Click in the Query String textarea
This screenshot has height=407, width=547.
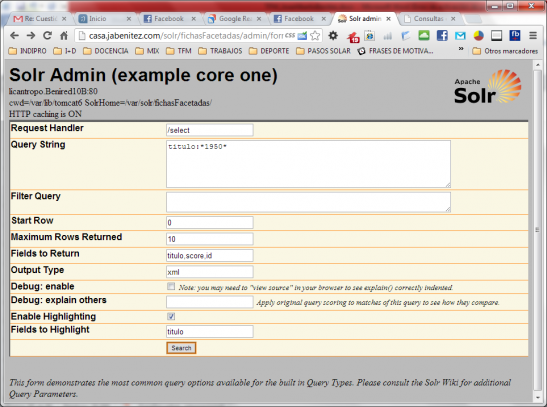click(308, 164)
